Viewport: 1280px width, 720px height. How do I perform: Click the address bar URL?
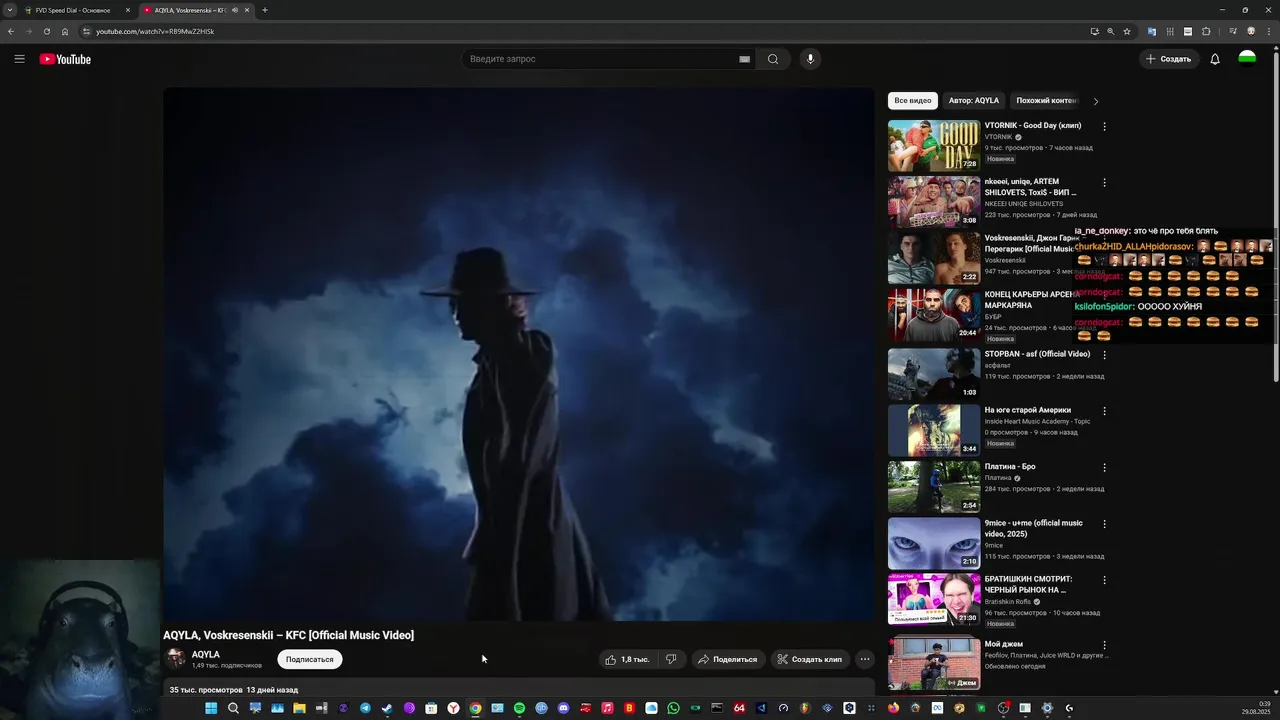[155, 31]
